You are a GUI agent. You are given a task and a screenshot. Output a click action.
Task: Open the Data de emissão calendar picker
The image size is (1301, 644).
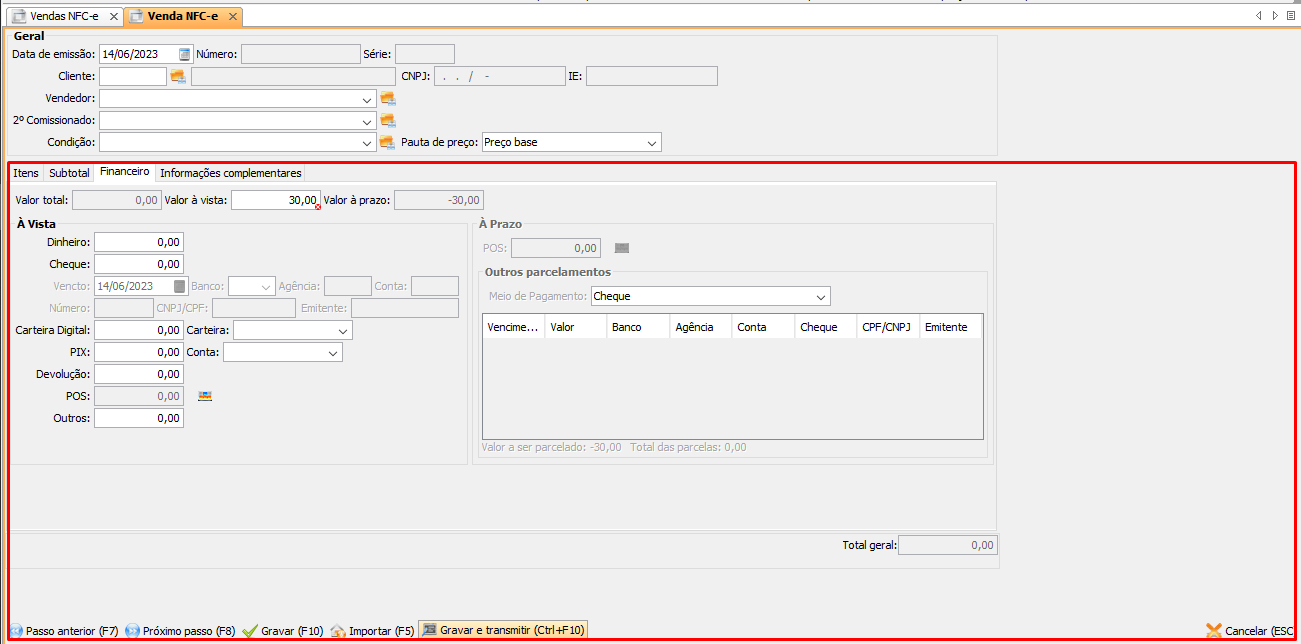point(184,54)
